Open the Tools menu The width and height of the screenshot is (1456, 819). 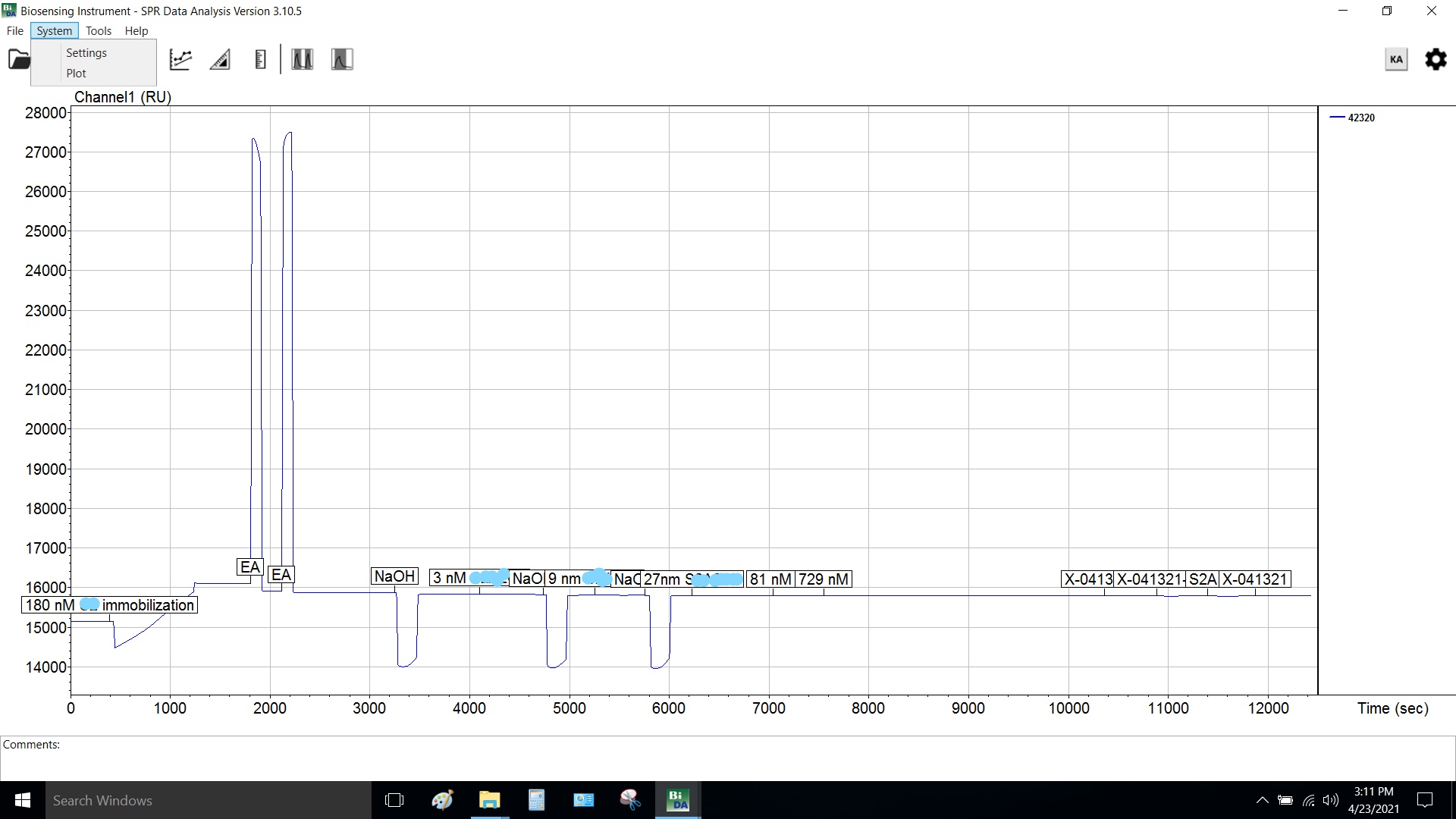click(99, 31)
